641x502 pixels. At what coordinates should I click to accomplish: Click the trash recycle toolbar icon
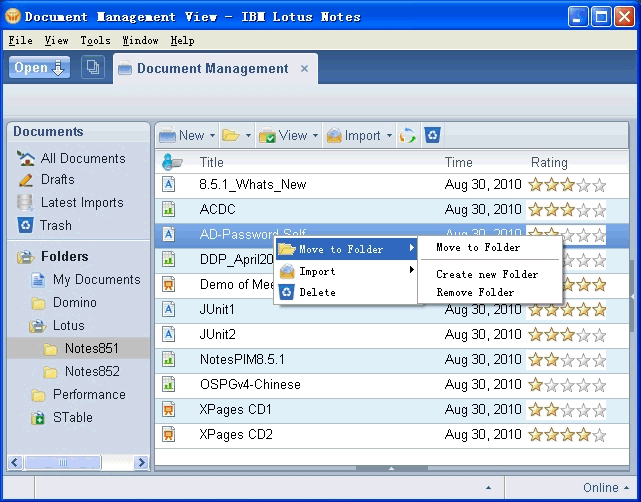(x=433, y=135)
